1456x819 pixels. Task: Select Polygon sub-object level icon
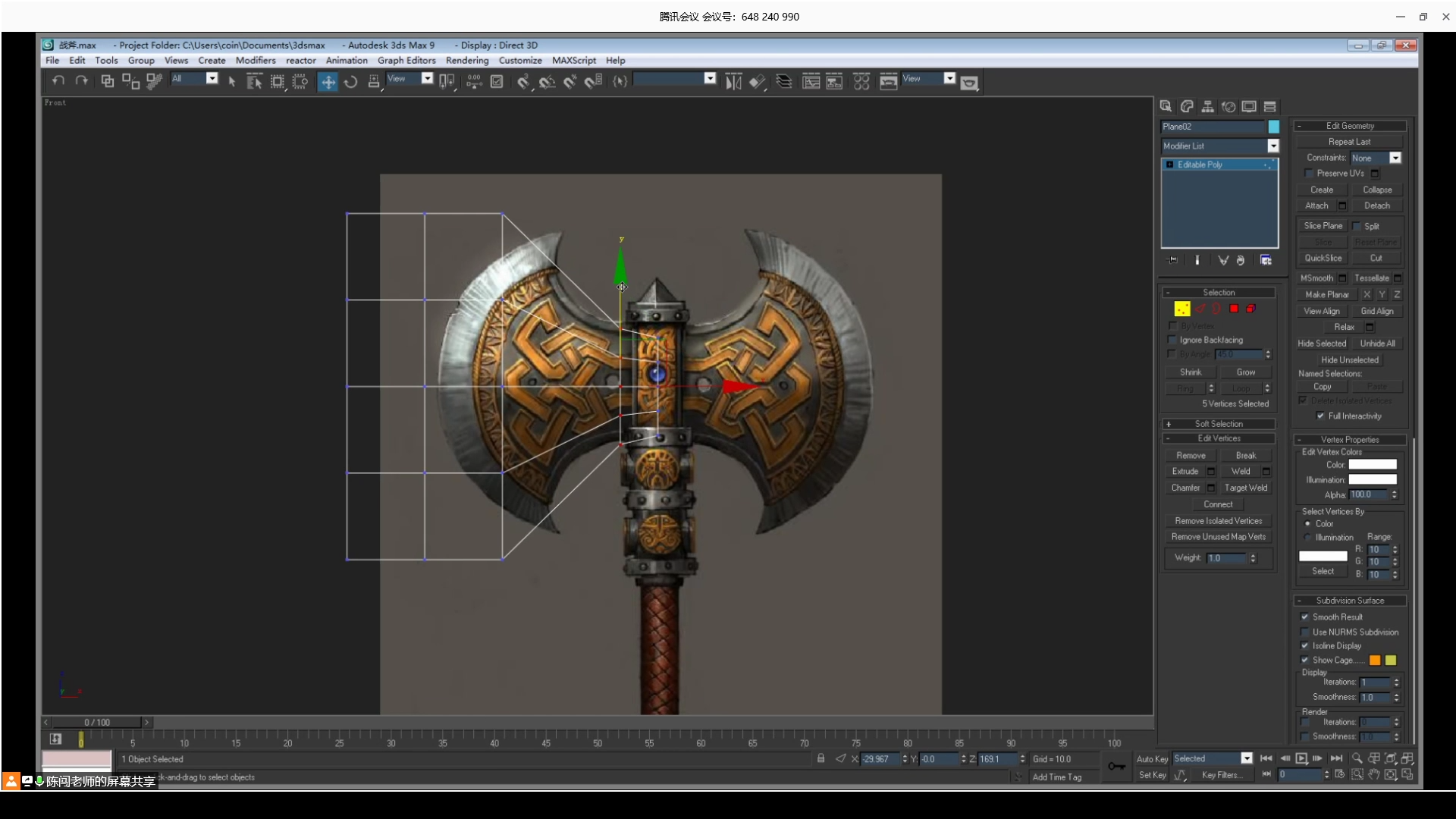coord(1234,309)
